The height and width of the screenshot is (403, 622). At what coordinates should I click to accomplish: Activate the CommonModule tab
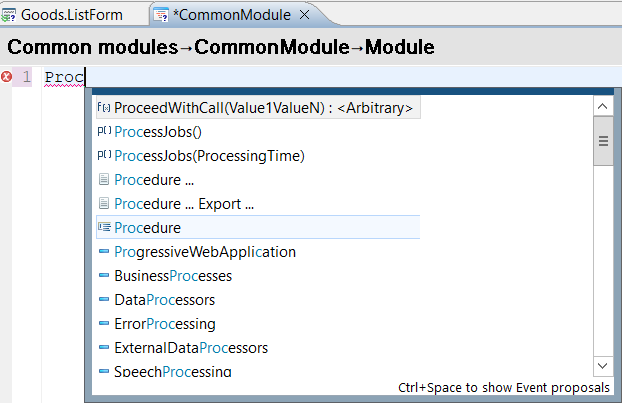[x=233, y=15]
